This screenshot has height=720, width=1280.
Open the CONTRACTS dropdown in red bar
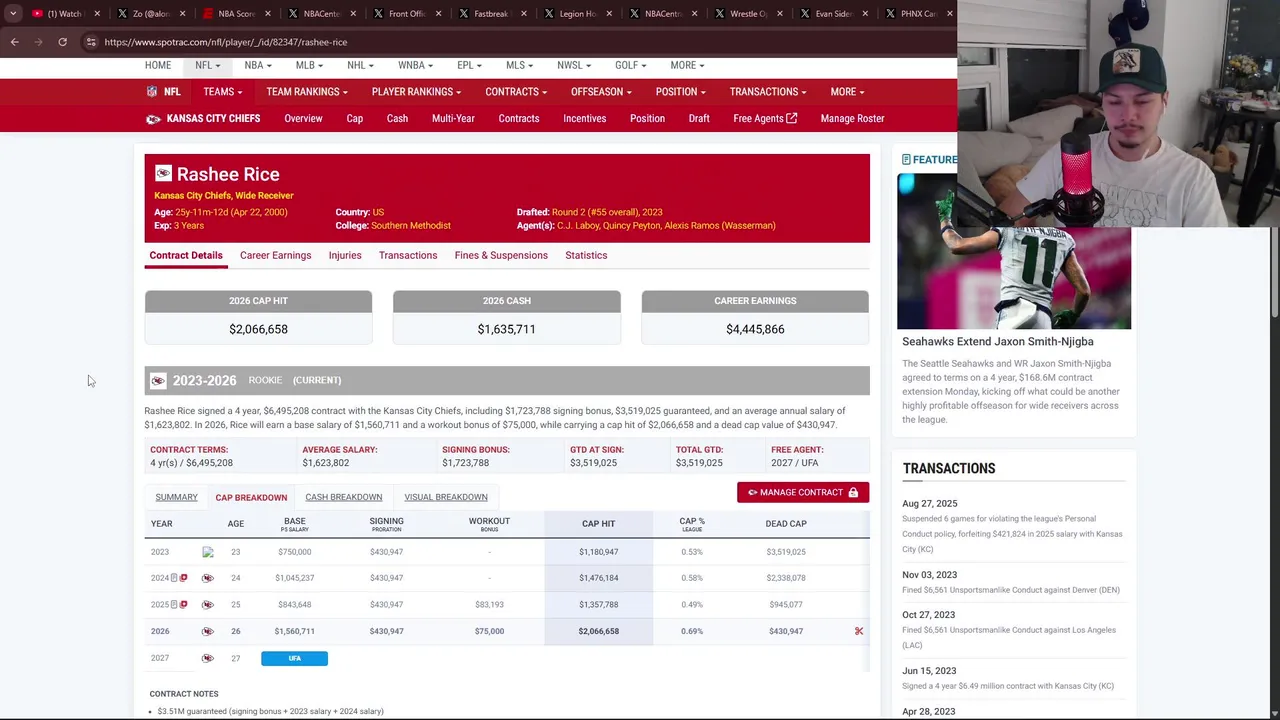(x=516, y=92)
